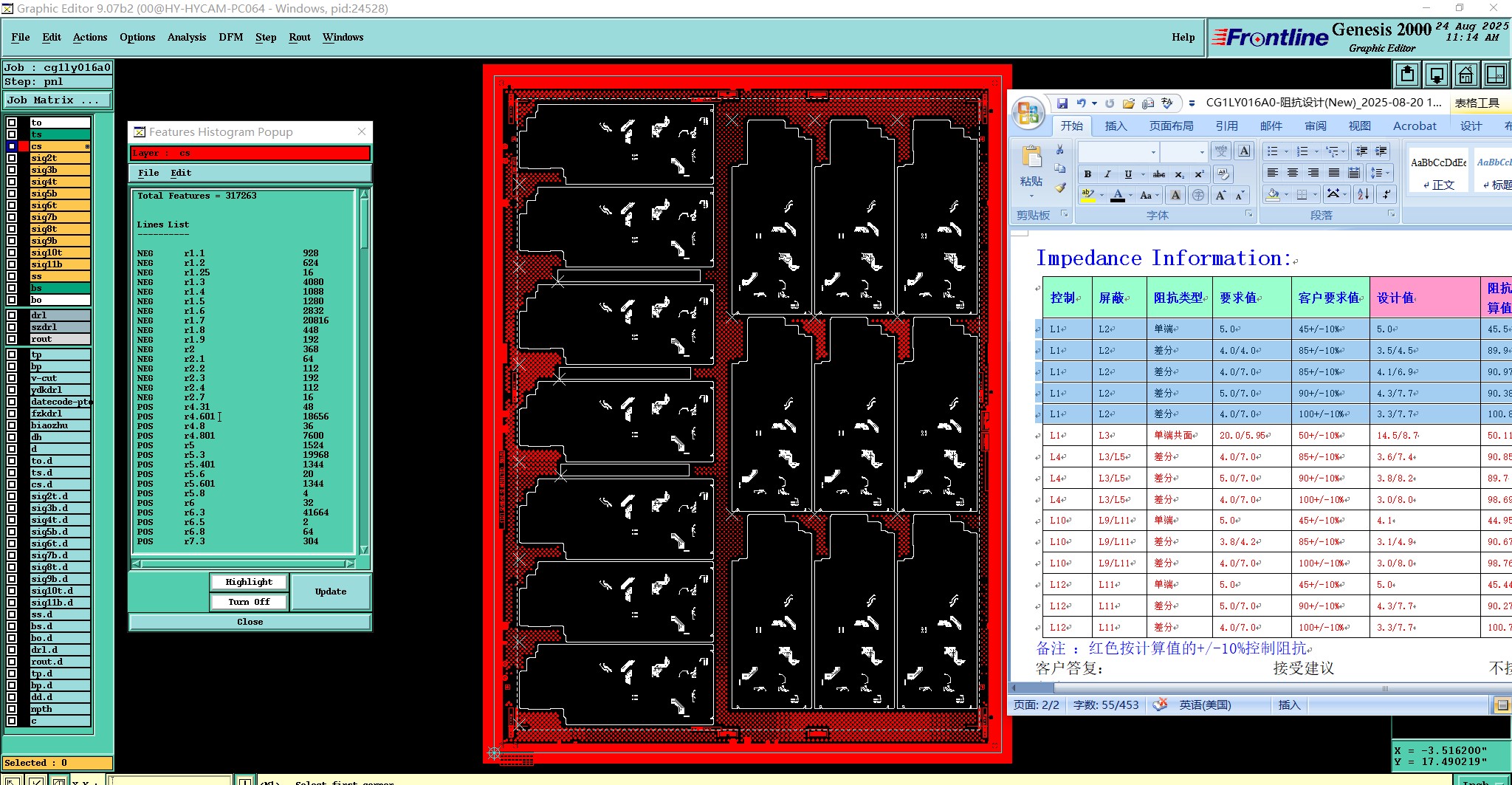Click the Word Office button orb
This screenshot has width=1512, height=785.
pyautogui.click(x=1028, y=114)
